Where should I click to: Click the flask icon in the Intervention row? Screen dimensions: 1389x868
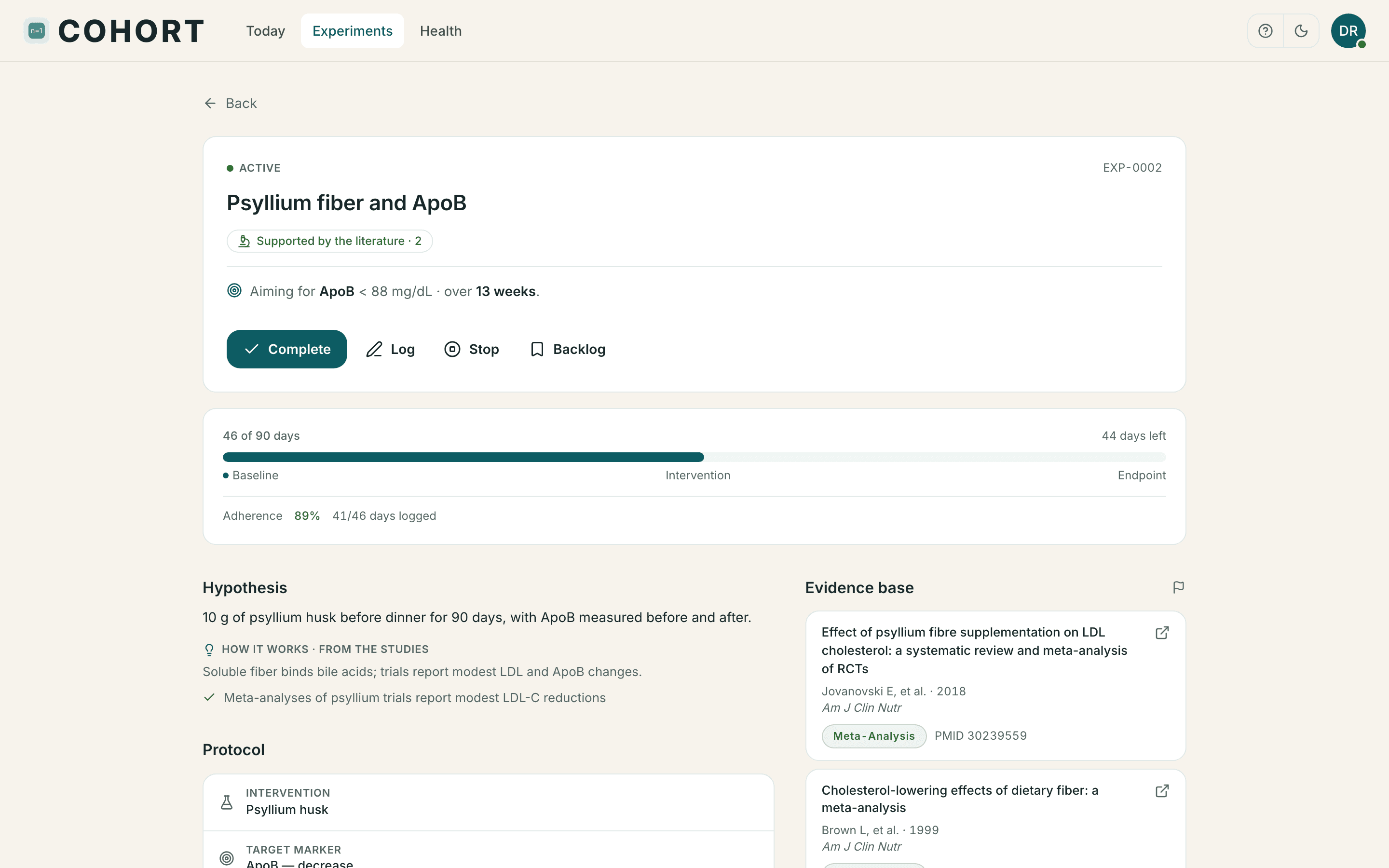227,802
